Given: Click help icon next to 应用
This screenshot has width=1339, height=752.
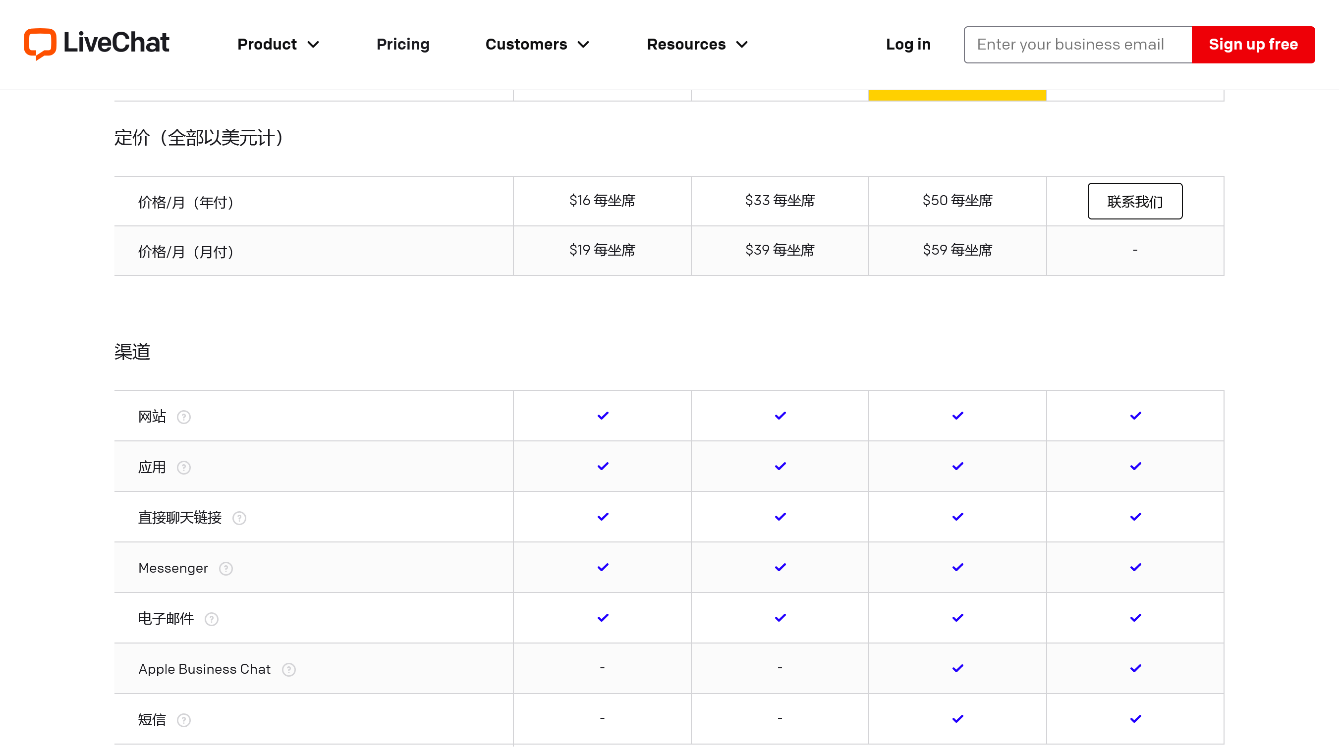Looking at the screenshot, I should coord(184,468).
